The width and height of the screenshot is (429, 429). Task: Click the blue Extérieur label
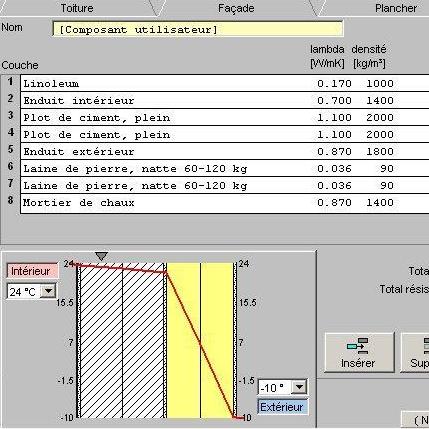click(x=282, y=407)
